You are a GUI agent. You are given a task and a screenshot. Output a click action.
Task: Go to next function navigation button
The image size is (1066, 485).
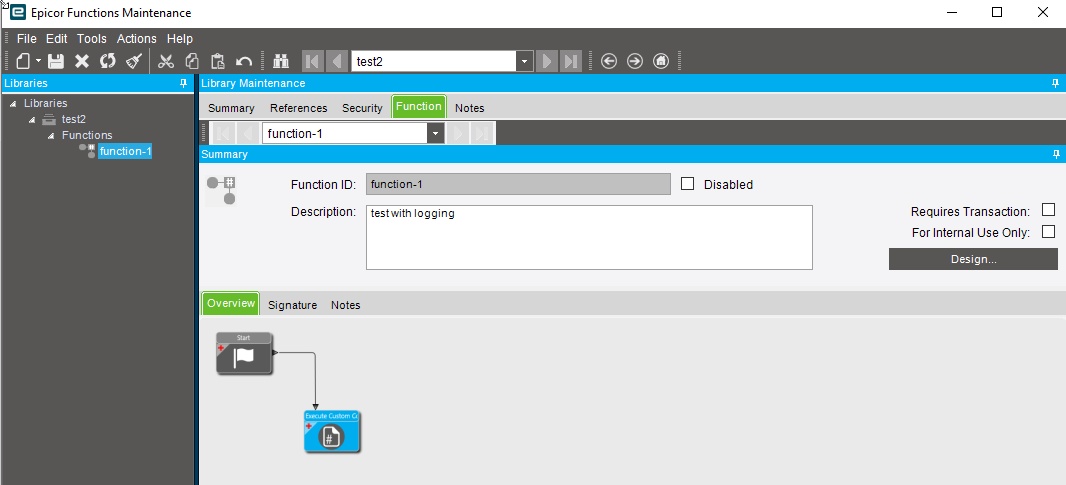[458, 133]
